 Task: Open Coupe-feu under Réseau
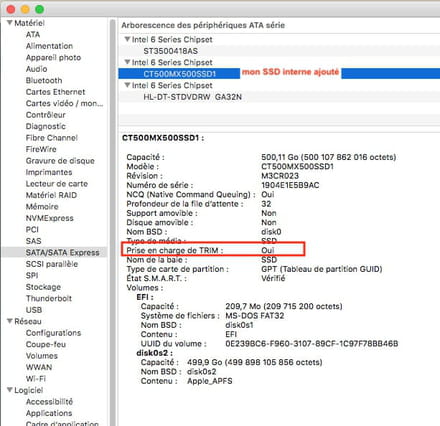(46, 344)
